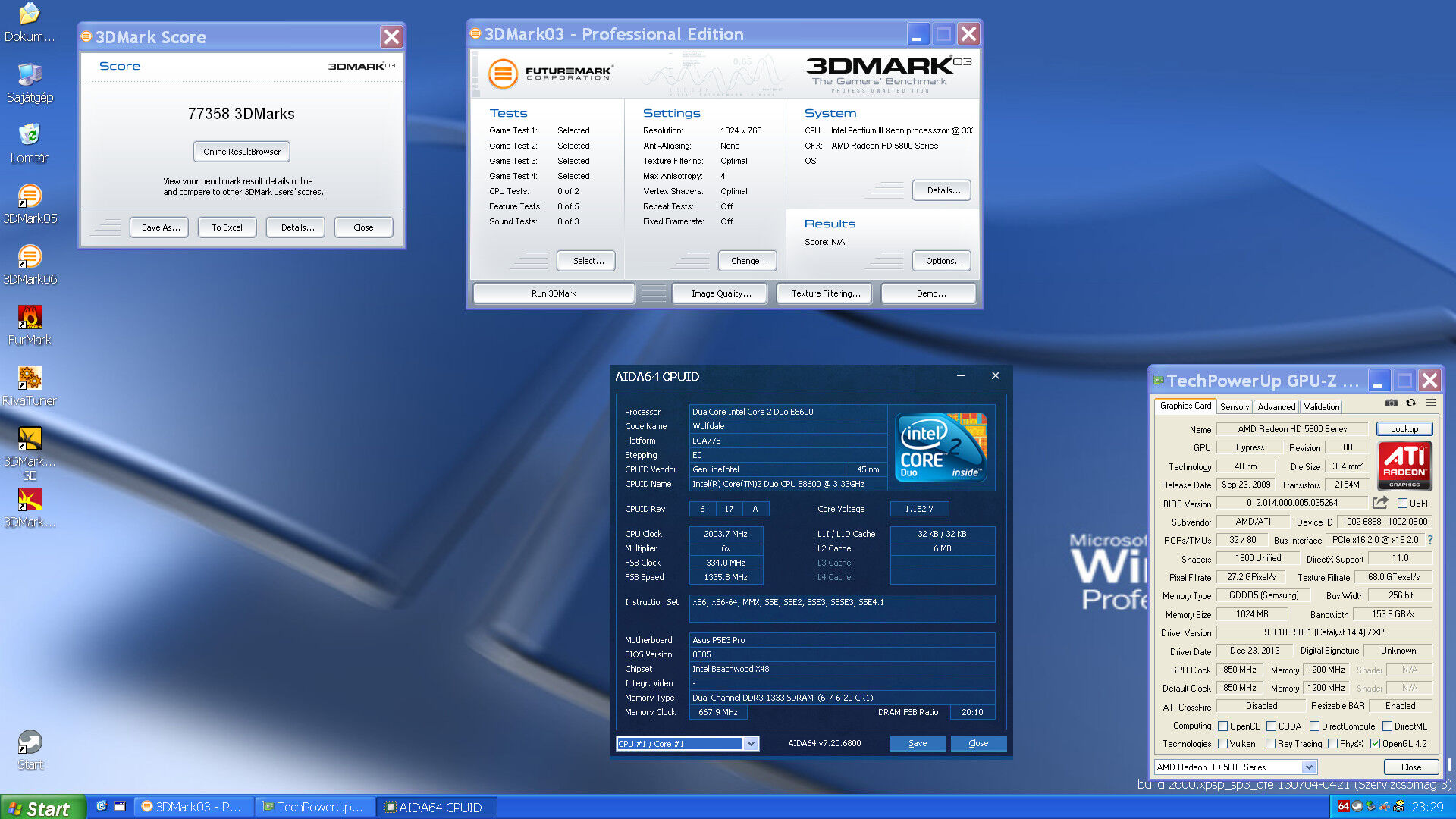
Task: Click the Options button under Results
Action: [x=943, y=261]
